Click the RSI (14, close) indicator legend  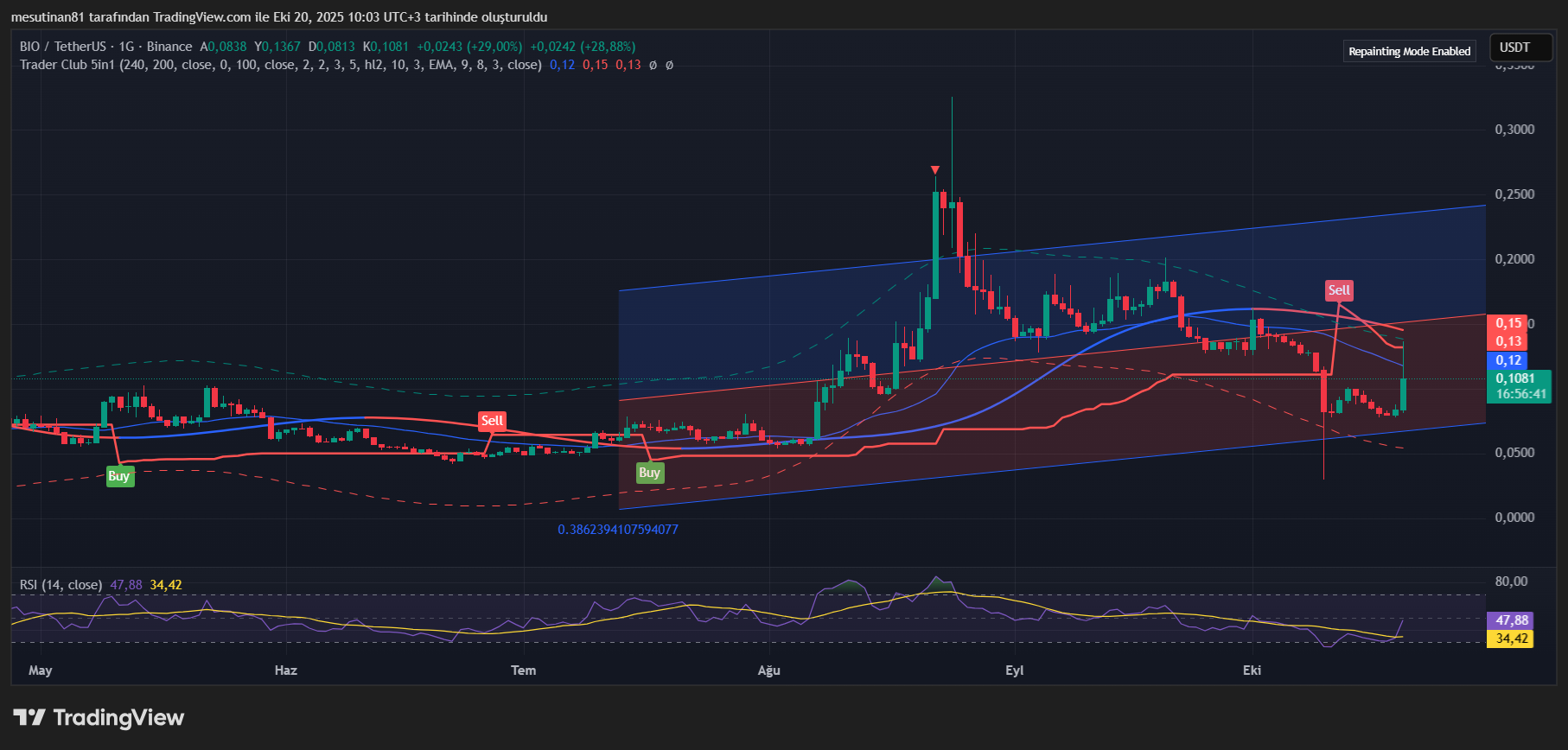(61, 585)
